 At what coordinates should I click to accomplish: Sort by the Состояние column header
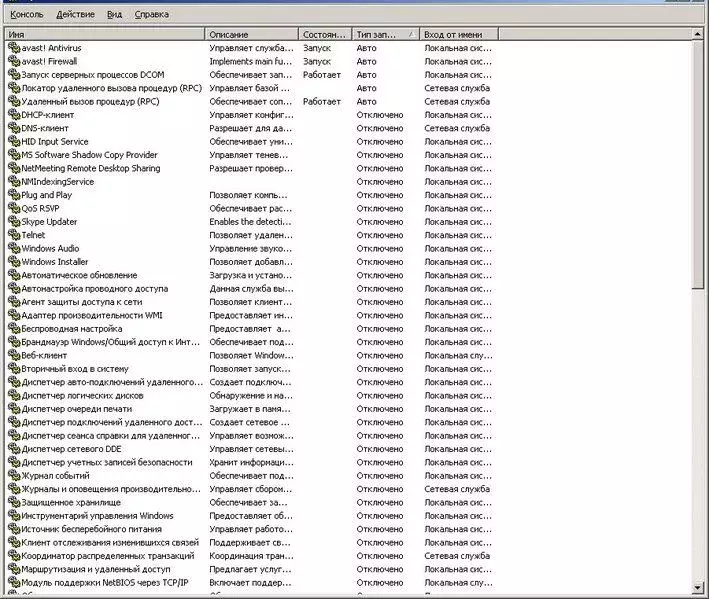pos(325,34)
